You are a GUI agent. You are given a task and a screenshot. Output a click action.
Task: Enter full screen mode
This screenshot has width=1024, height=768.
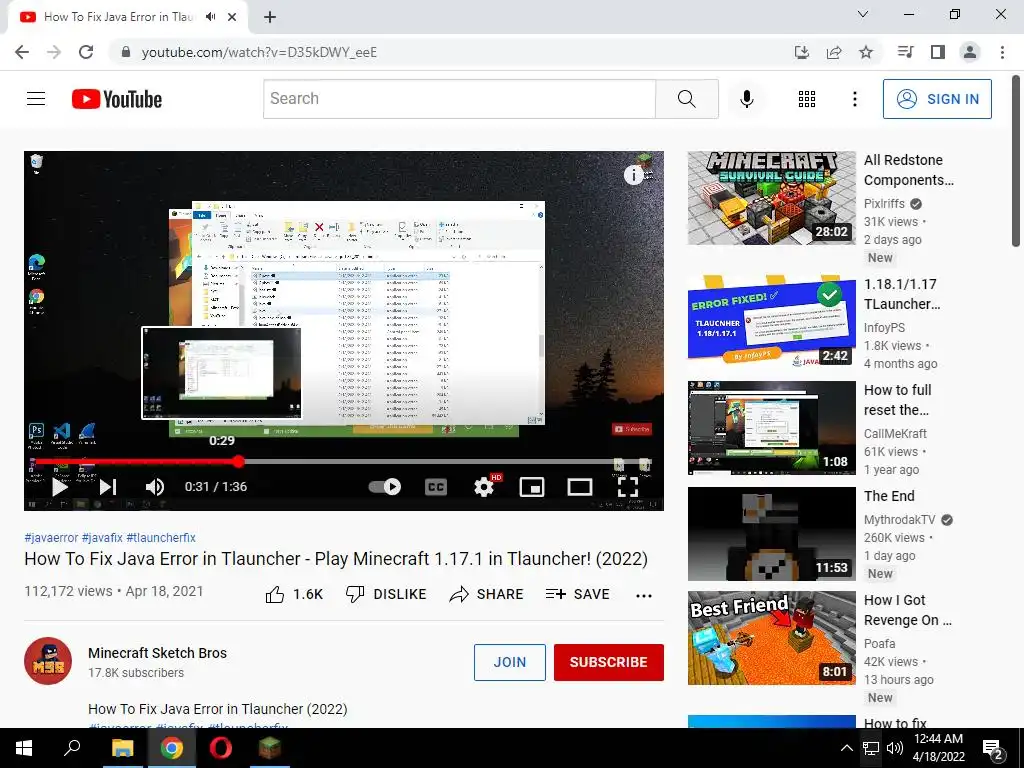point(628,487)
